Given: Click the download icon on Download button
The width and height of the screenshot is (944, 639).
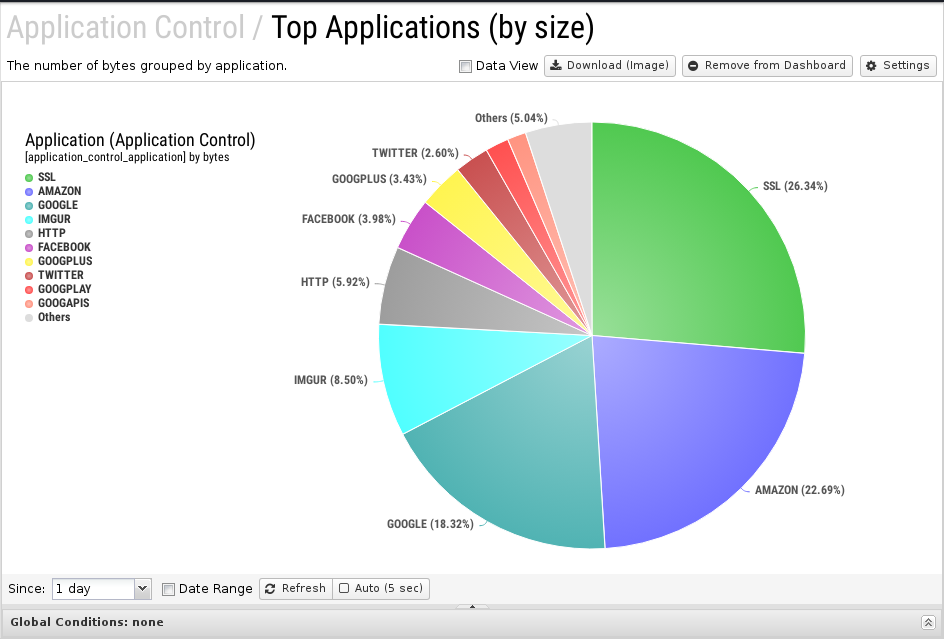Looking at the screenshot, I should click(556, 65).
